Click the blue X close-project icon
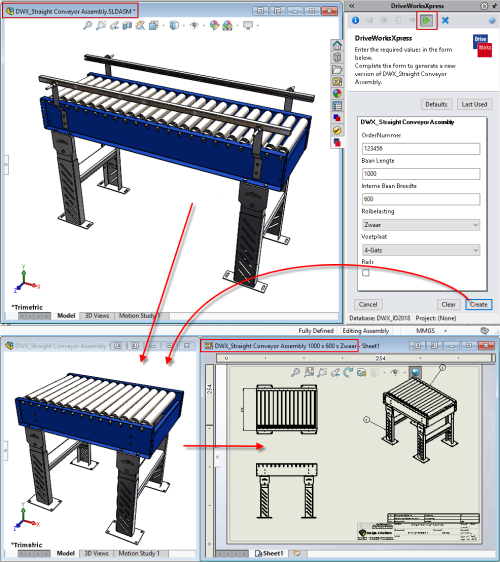500x562 pixels. 445,20
